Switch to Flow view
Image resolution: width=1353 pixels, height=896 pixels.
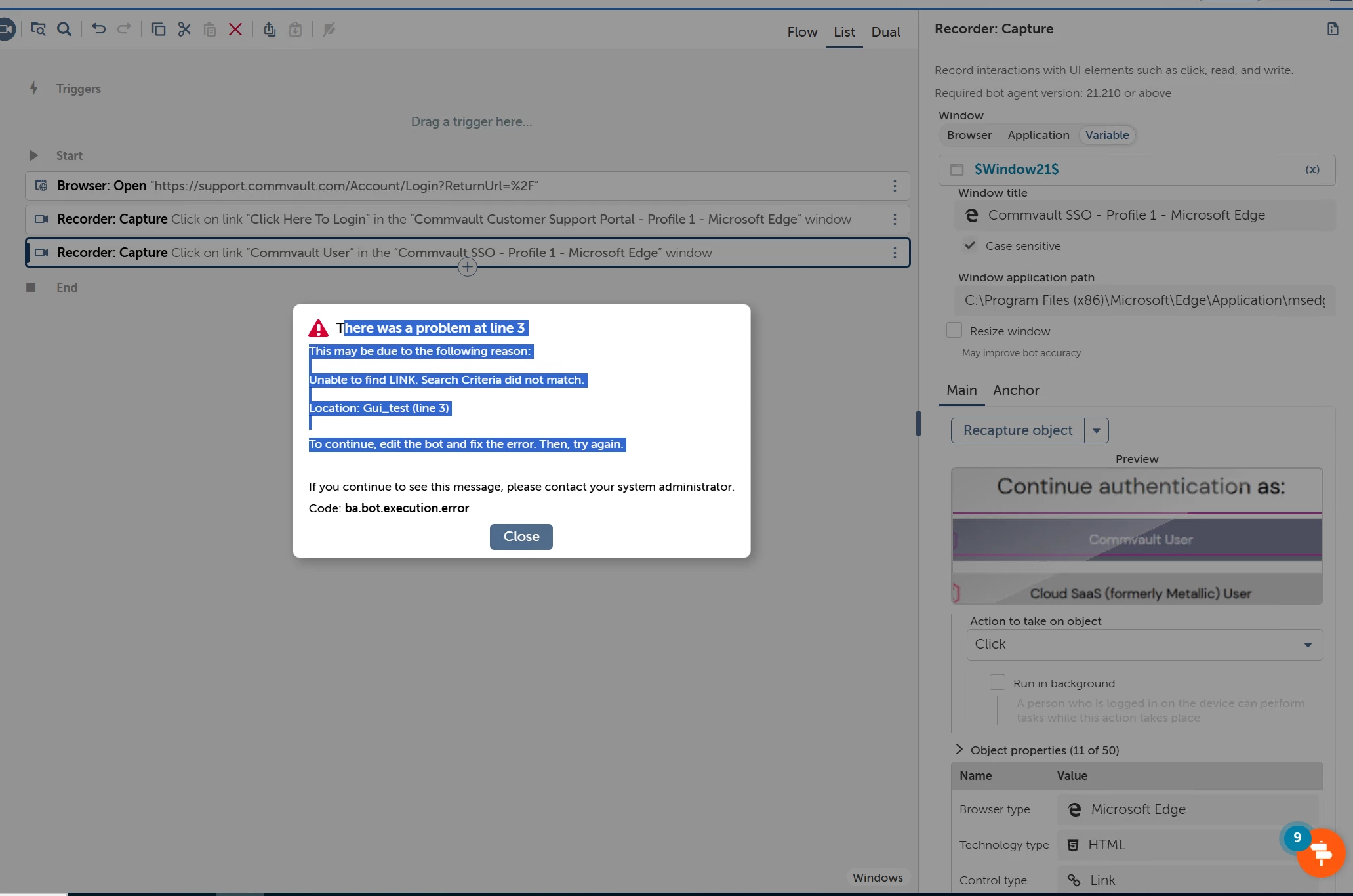coord(802,32)
